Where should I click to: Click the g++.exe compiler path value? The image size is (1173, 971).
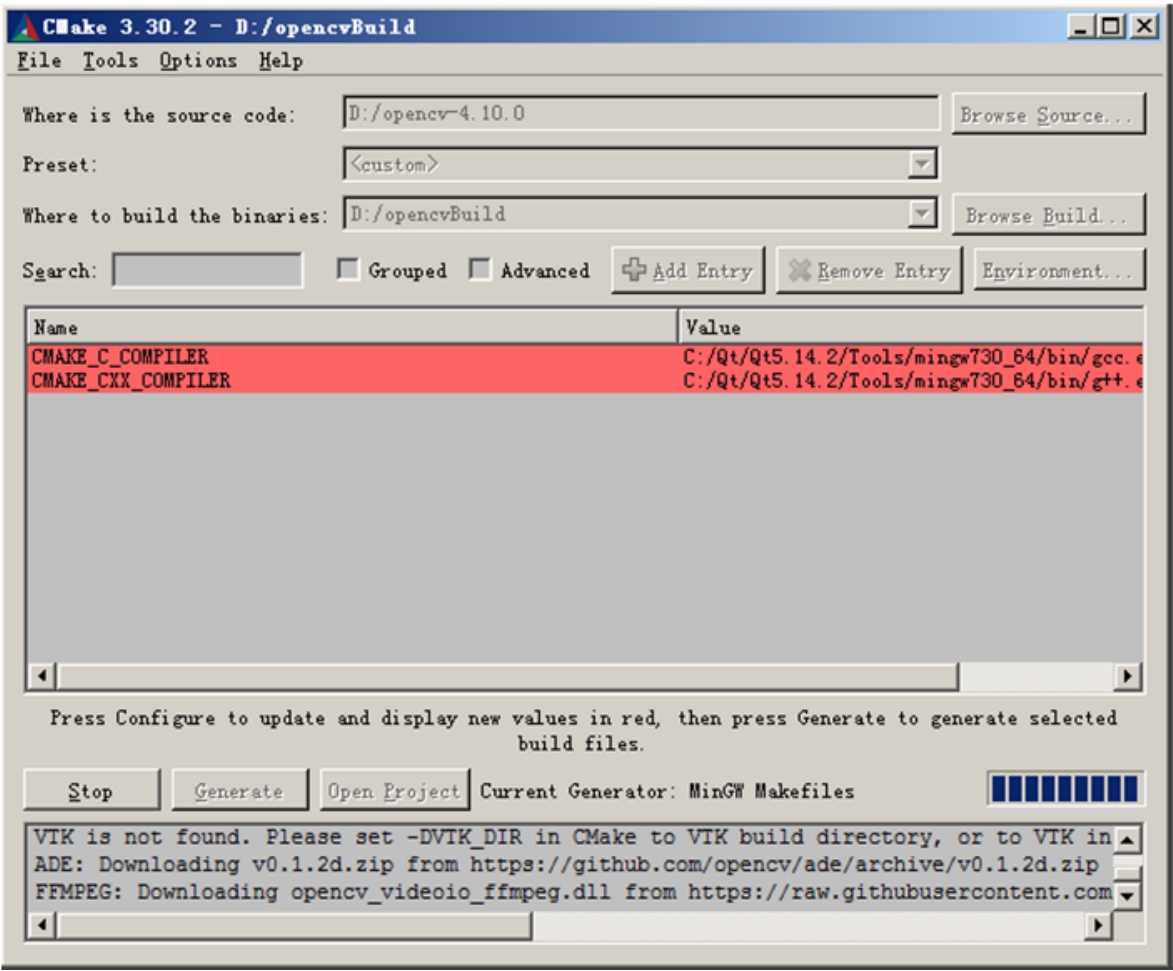[912, 381]
